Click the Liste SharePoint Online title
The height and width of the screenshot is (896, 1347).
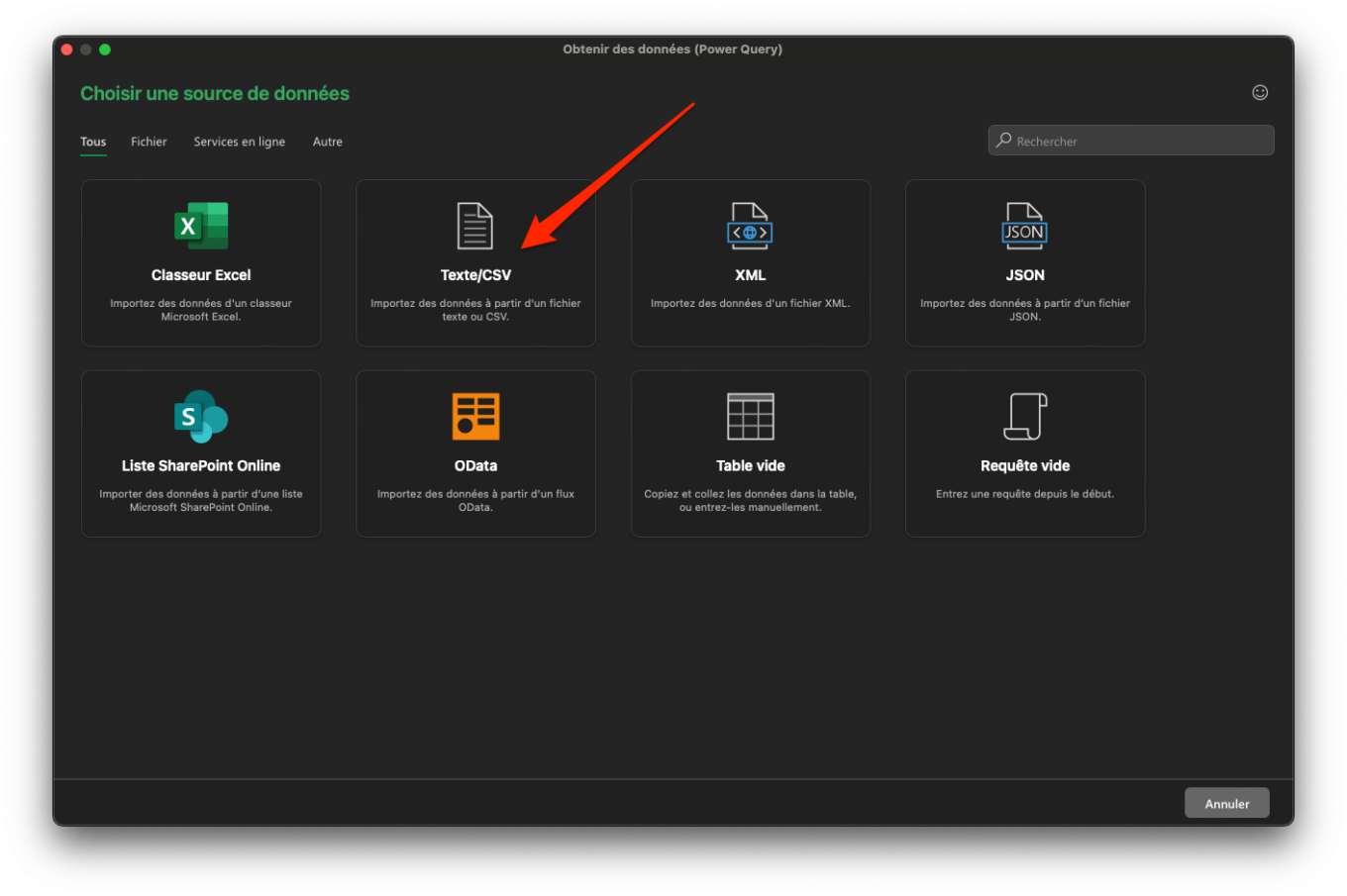click(201, 465)
